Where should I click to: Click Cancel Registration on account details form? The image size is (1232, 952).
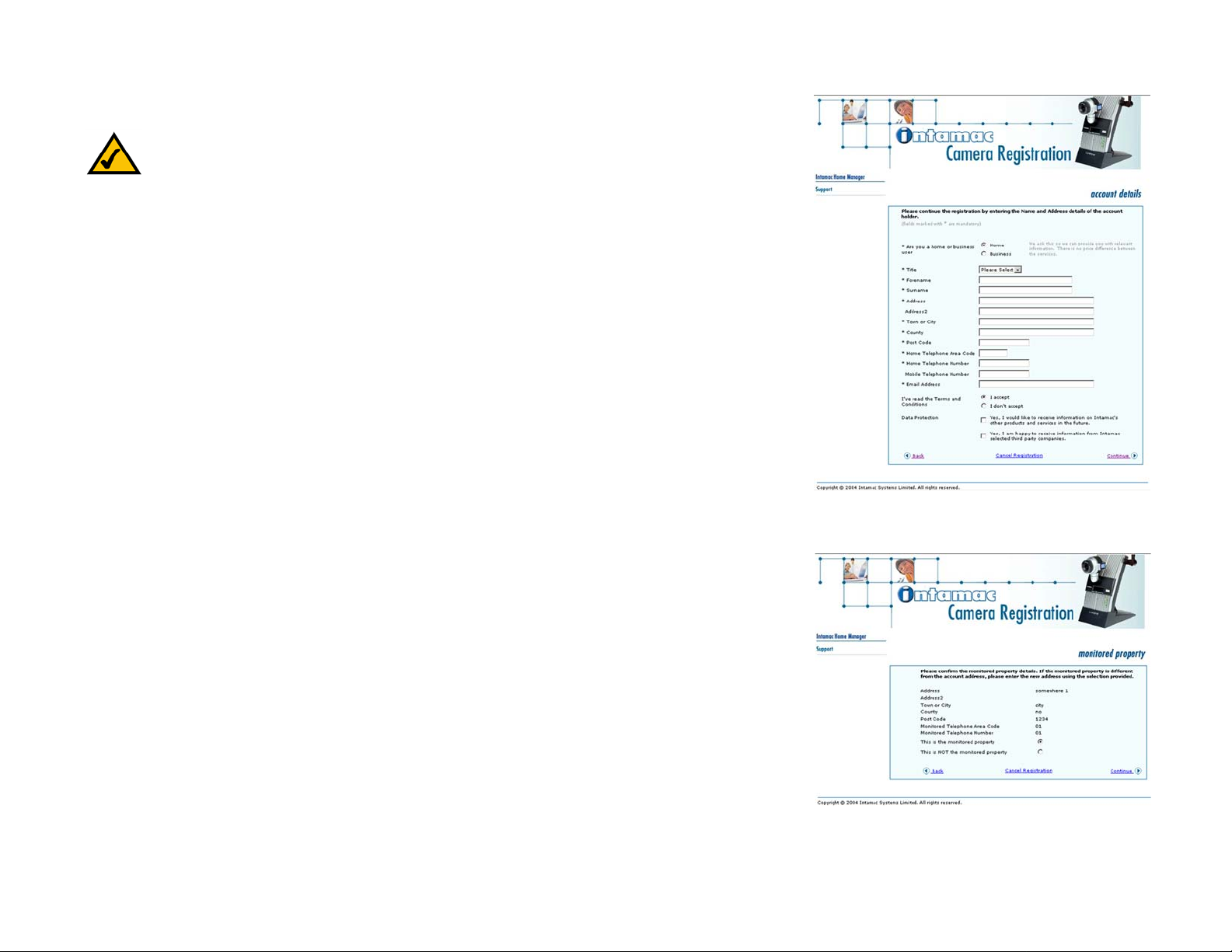(1019, 455)
